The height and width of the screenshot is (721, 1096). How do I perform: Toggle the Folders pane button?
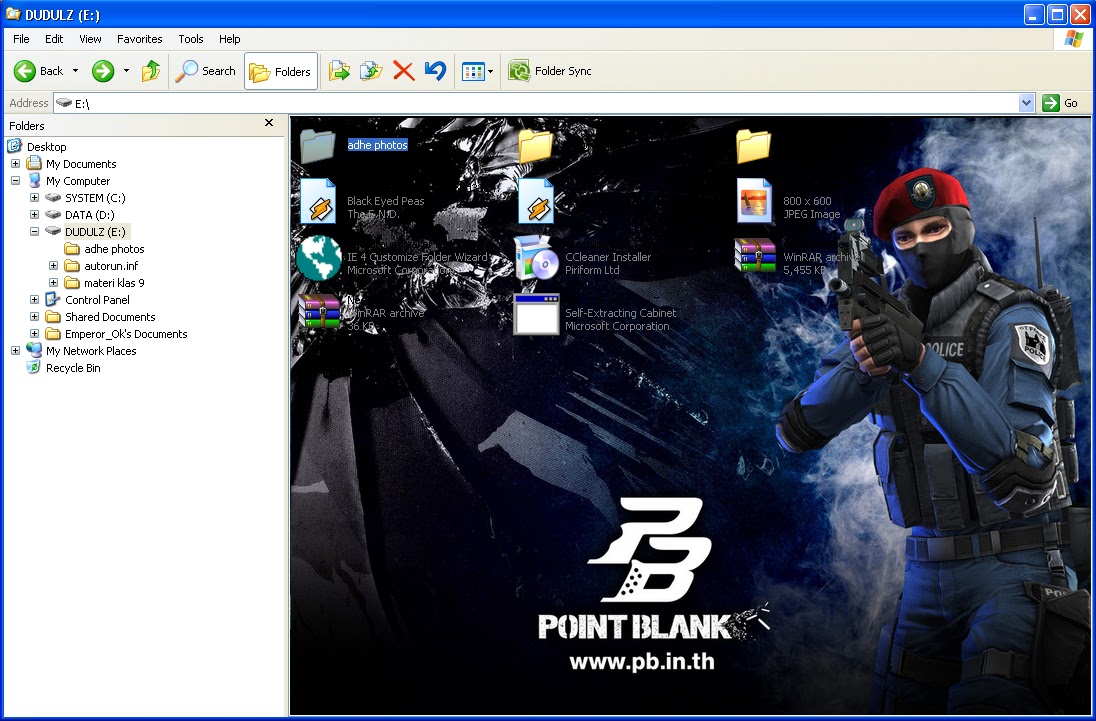(x=280, y=71)
